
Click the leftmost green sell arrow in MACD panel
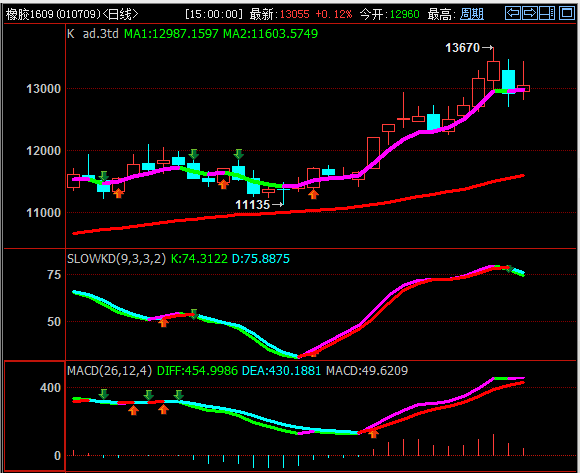(104, 394)
